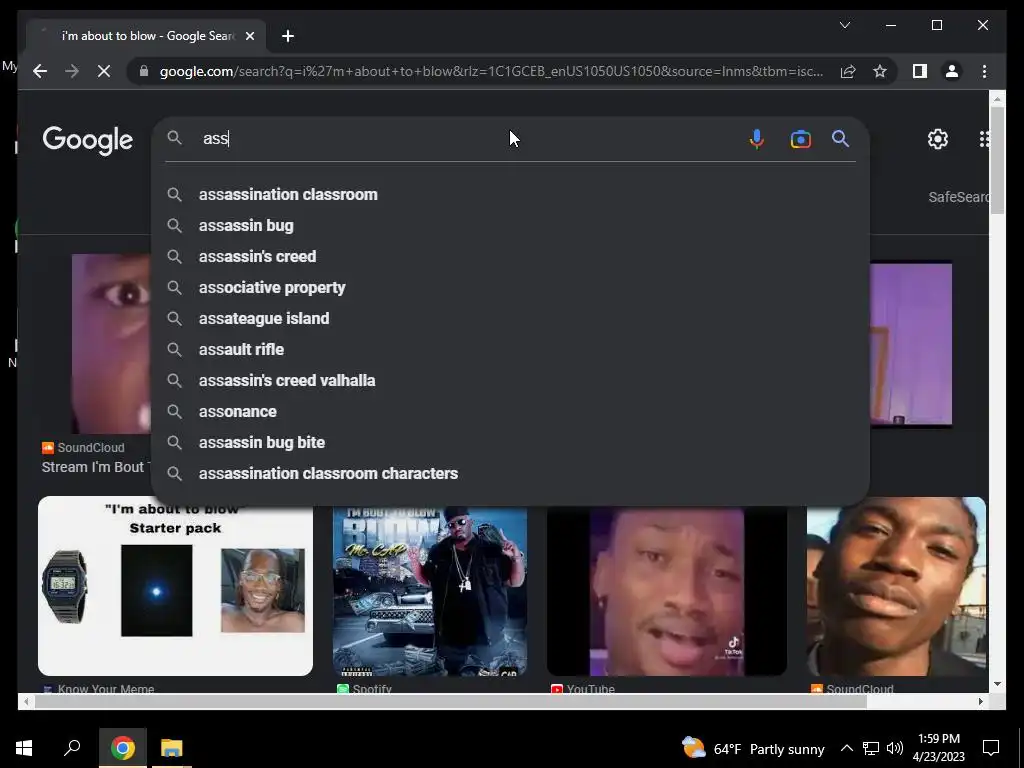1024x768 pixels.
Task: Stop the page from loading
Action: 104,71
